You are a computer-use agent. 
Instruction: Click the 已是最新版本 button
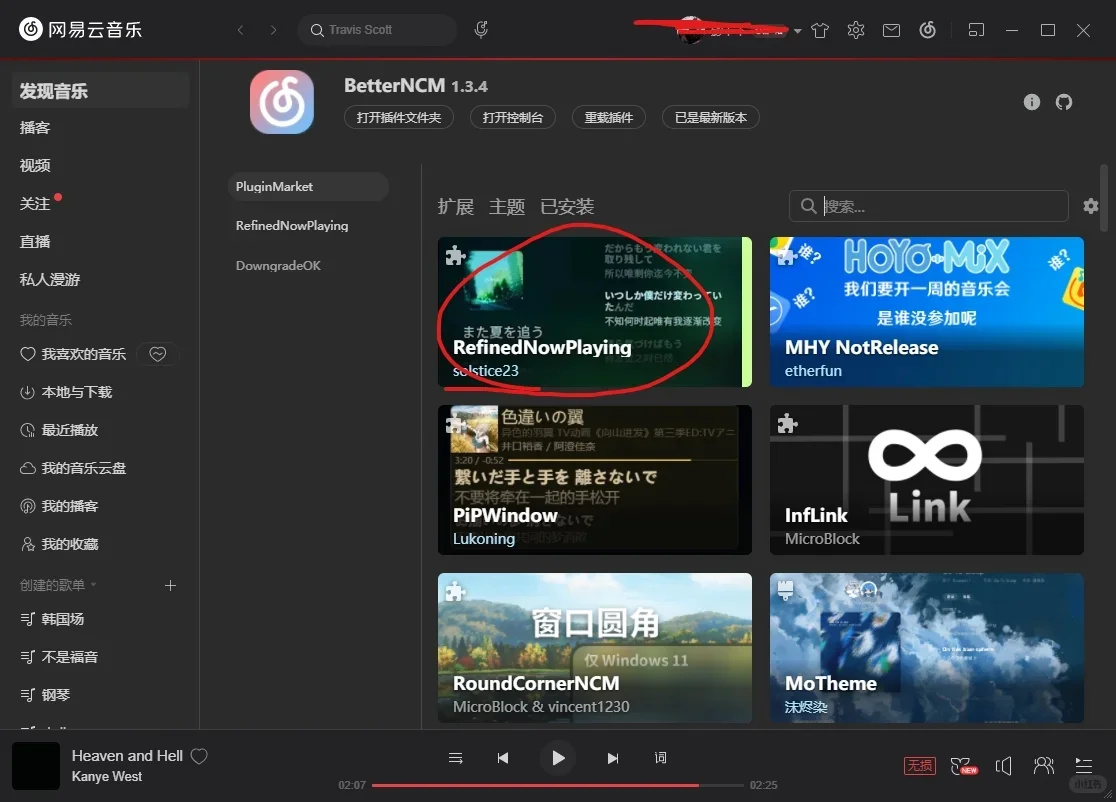point(710,117)
